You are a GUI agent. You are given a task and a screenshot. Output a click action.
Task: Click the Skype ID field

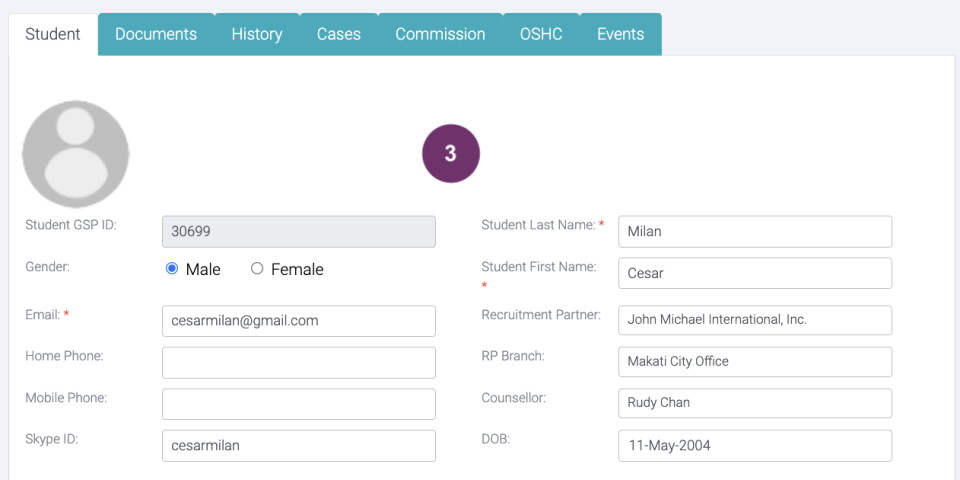(x=298, y=446)
